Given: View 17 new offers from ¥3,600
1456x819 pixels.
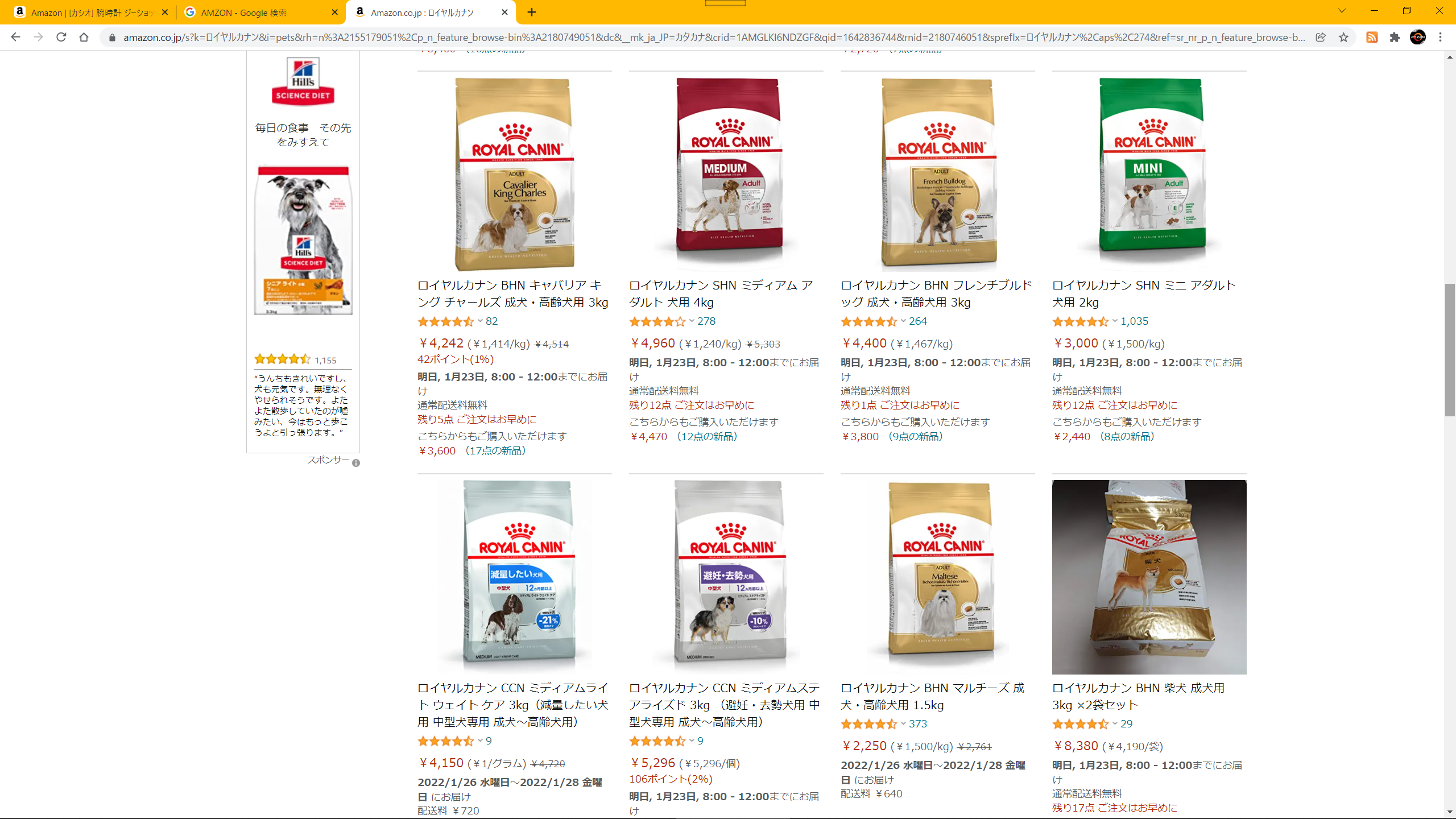Looking at the screenshot, I should click(472, 451).
